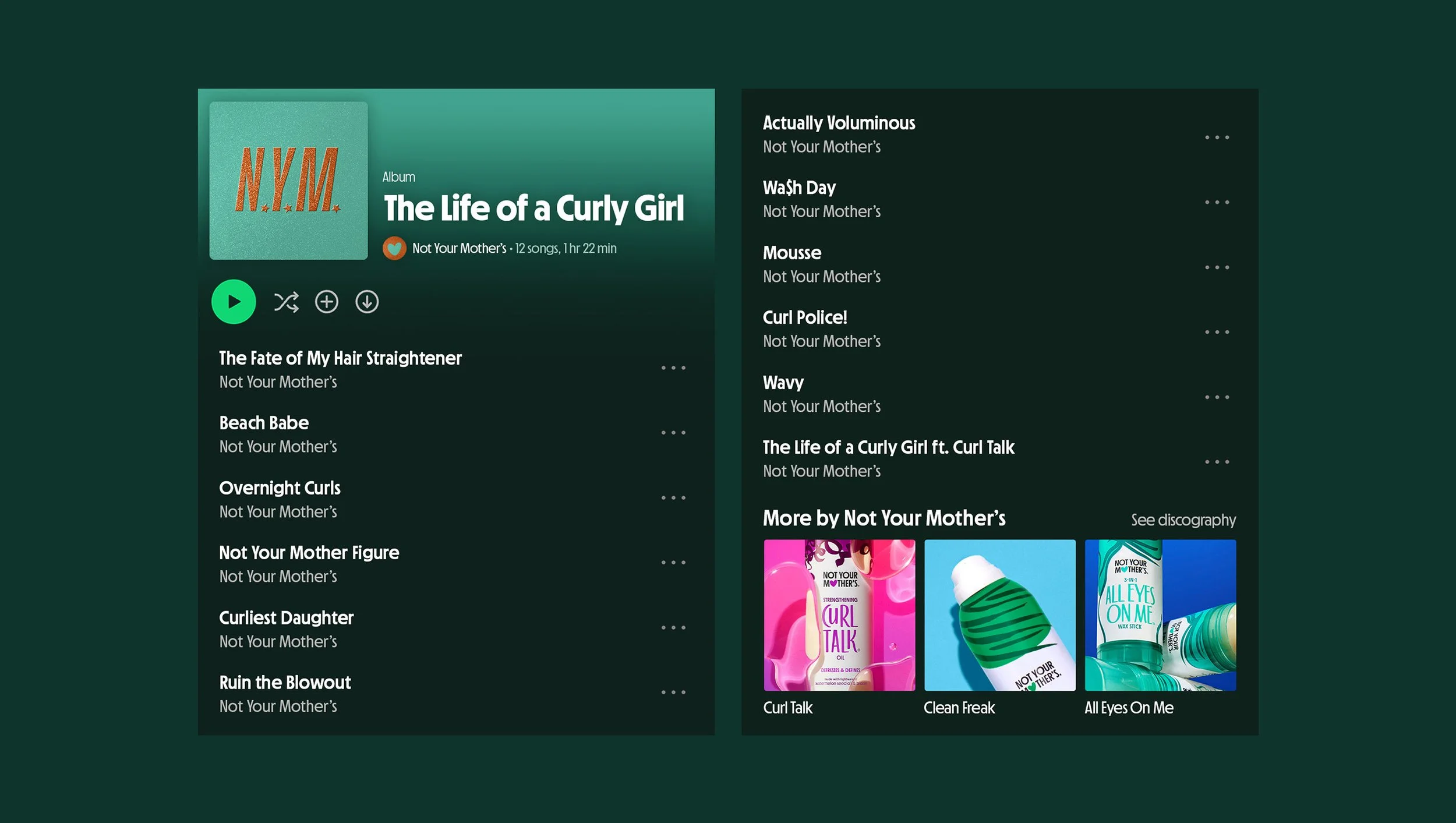Expand options for Ruin the Blowout
Screen dimensions: 1456x823
(673, 691)
